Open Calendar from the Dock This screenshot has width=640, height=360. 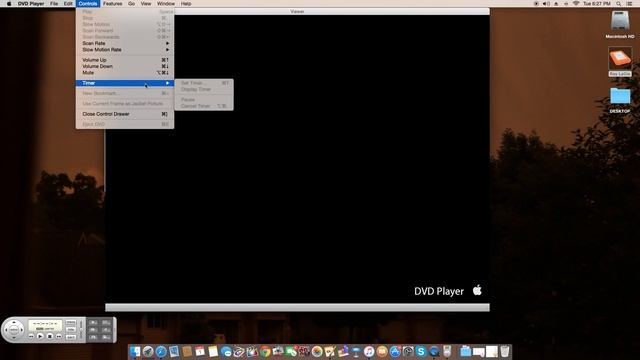(x=200, y=351)
